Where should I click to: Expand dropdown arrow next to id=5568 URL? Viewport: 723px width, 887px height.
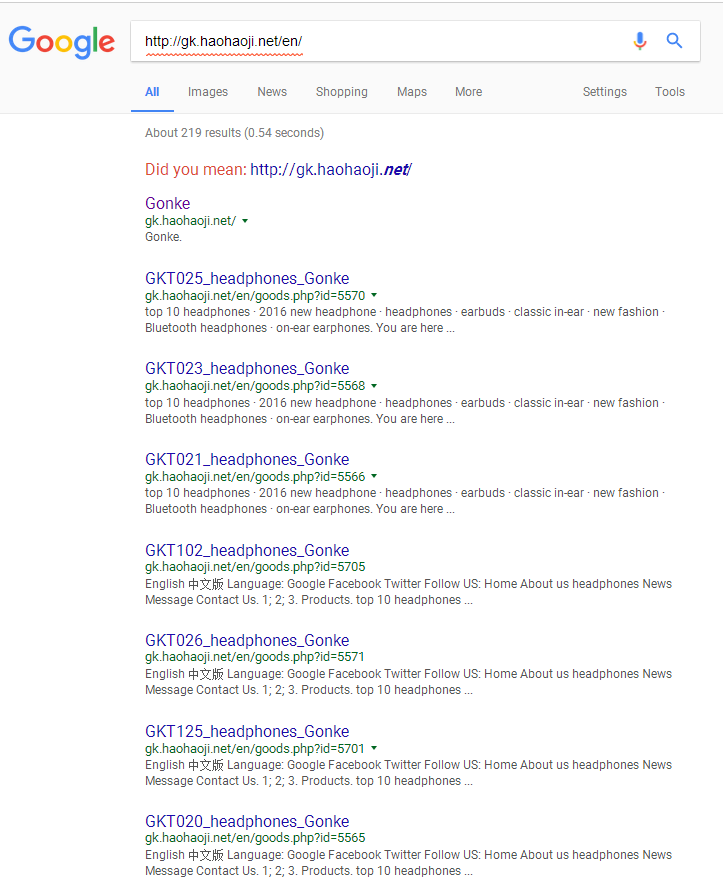[x=374, y=386]
